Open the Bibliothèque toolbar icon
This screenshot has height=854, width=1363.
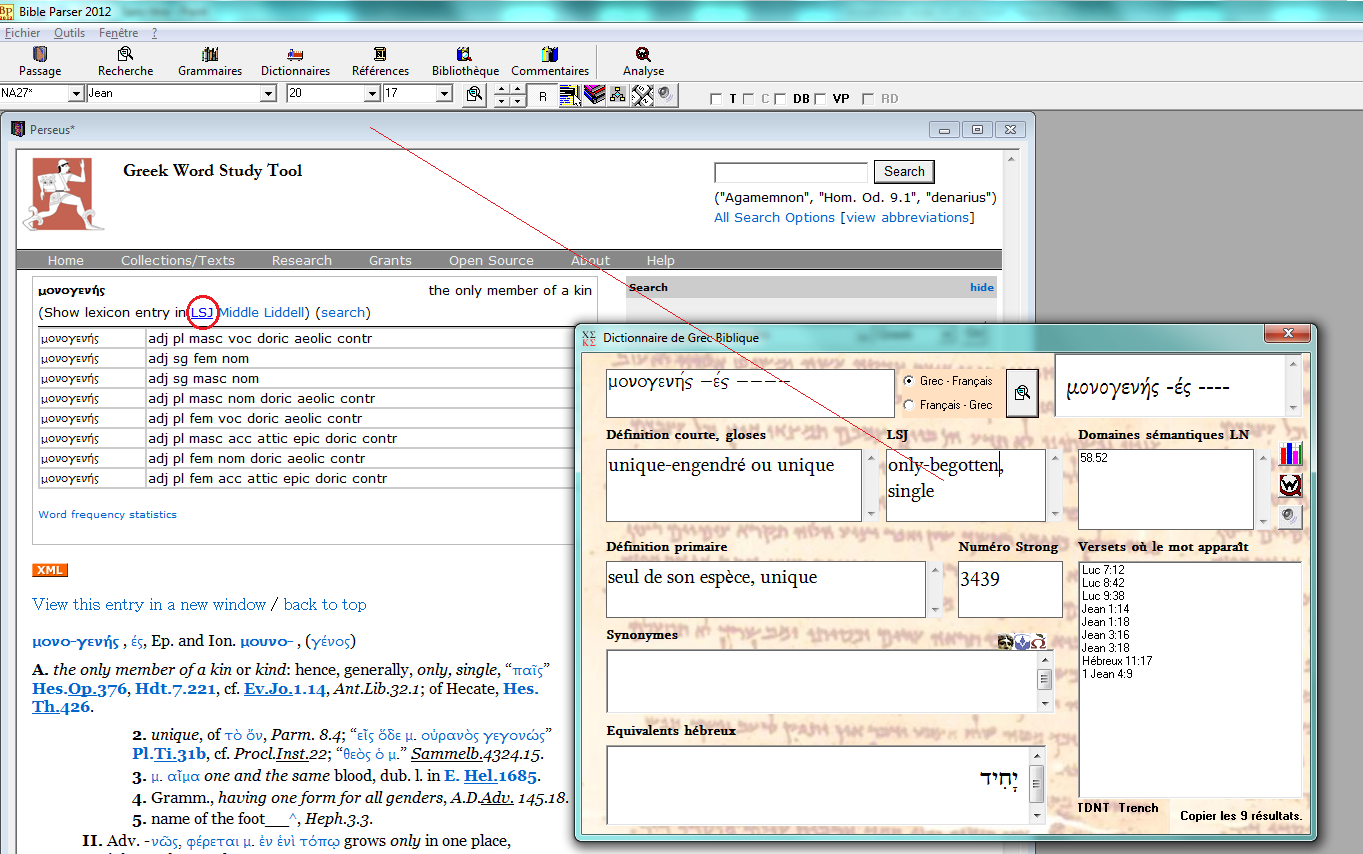coord(465,61)
